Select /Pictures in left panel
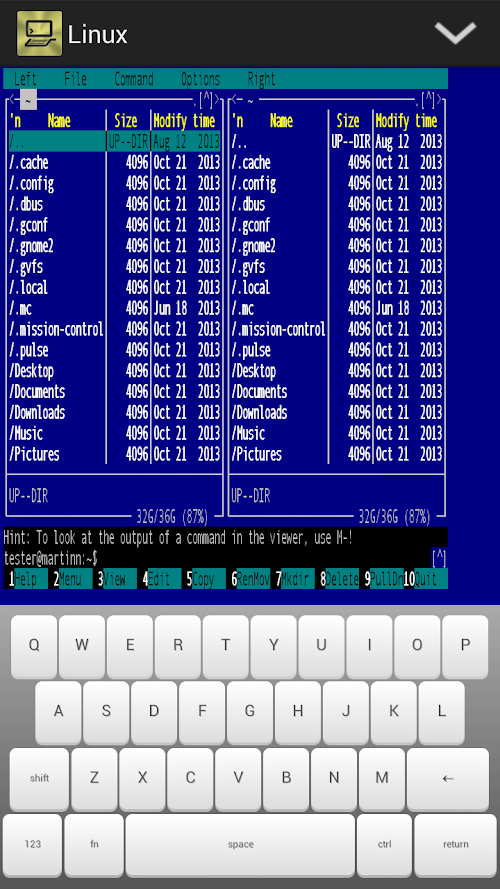The image size is (500, 889). [34, 454]
